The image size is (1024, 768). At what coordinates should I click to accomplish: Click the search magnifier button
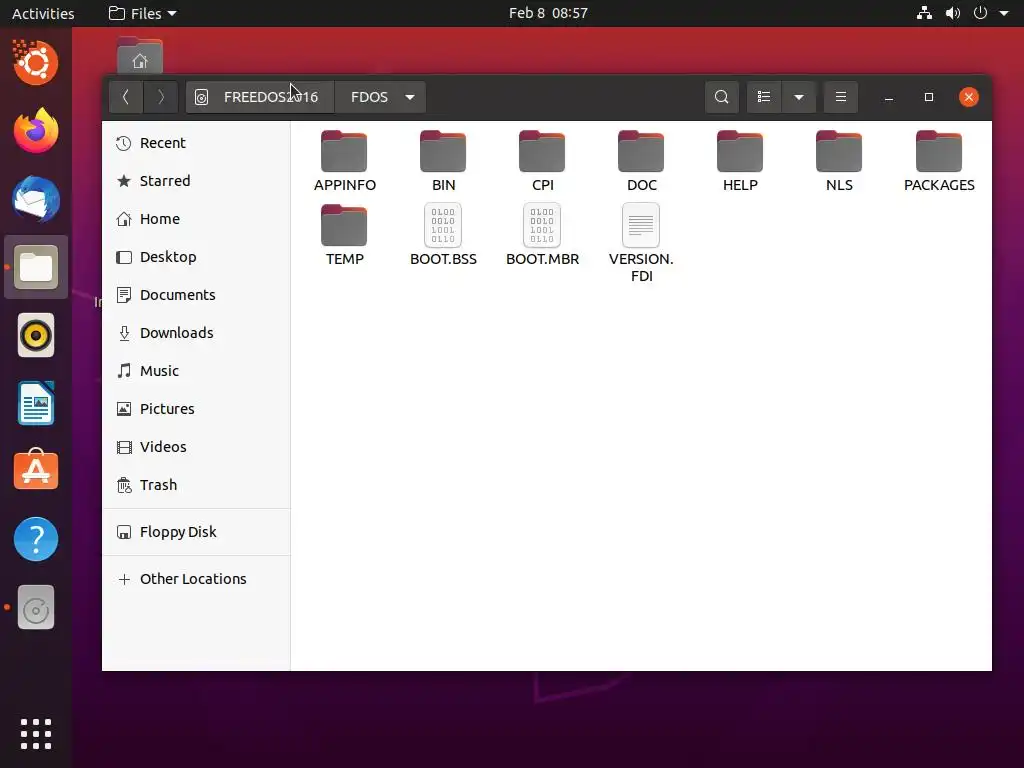click(722, 97)
